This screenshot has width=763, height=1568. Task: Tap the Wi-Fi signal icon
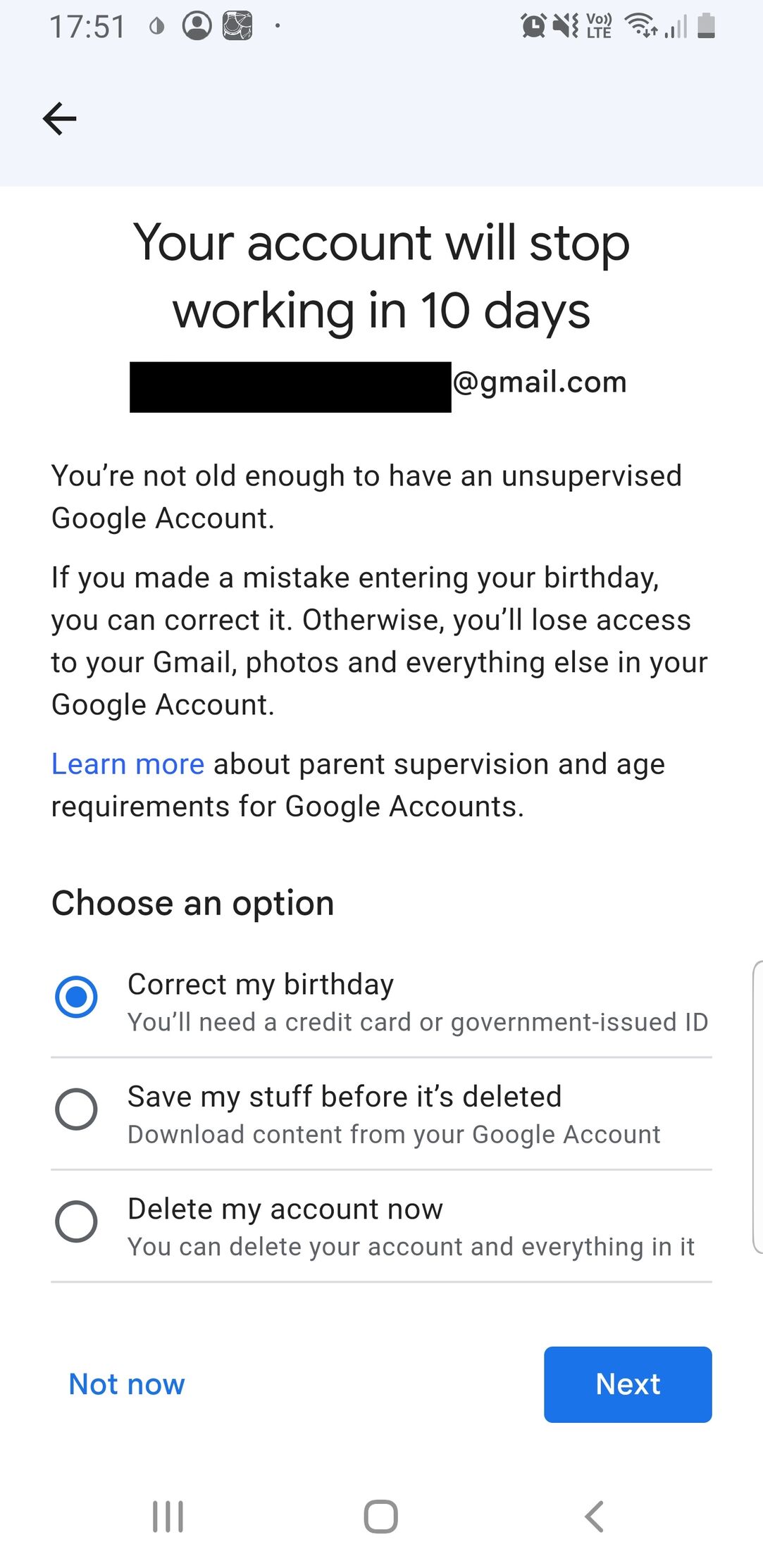pos(640,27)
